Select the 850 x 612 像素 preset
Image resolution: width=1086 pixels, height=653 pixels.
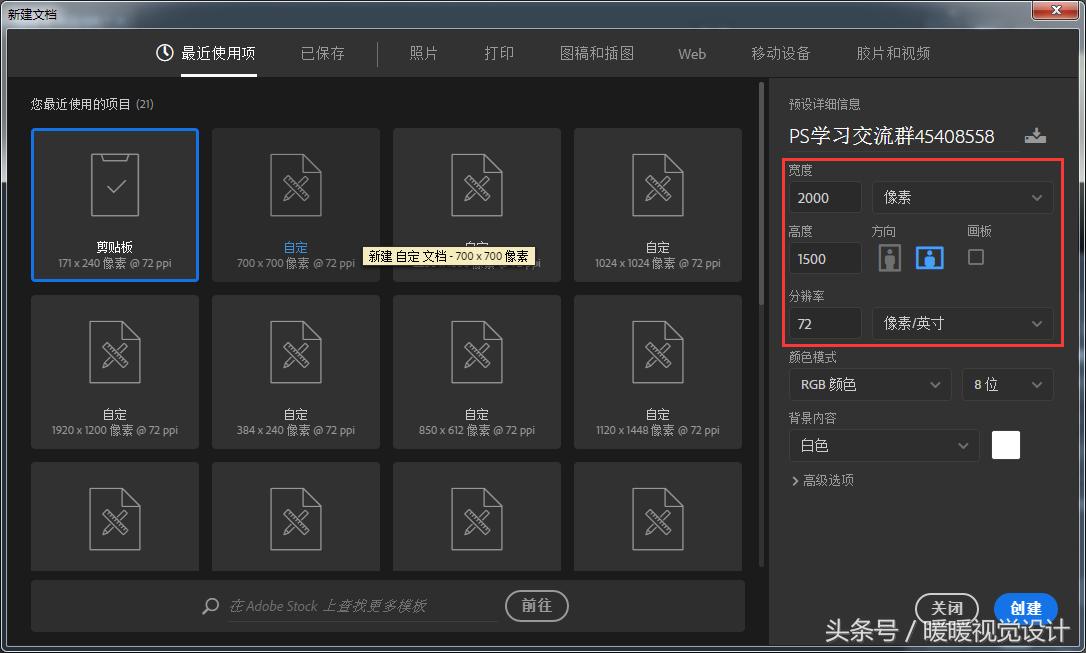pyautogui.click(x=476, y=371)
